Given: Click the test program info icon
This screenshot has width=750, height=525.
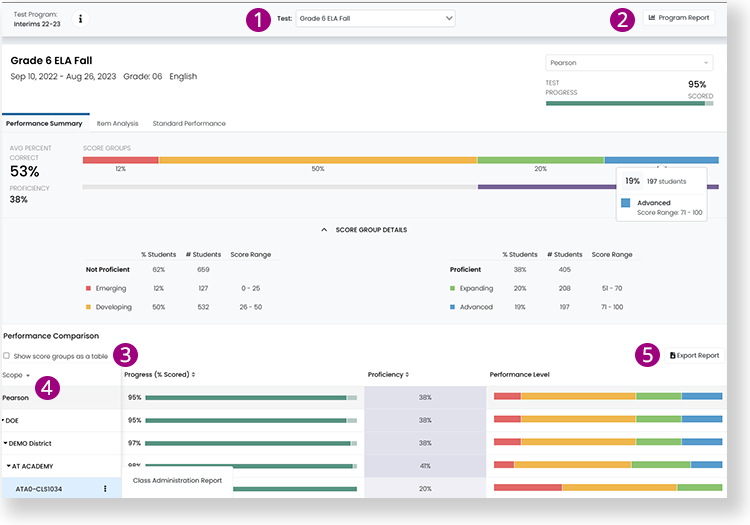Looking at the screenshot, I should click(81, 19).
